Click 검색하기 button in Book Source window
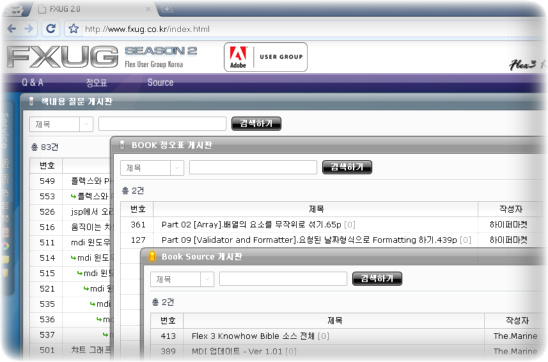Image resolution: width=548 pixels, height=362 pixels. [377, 278]
